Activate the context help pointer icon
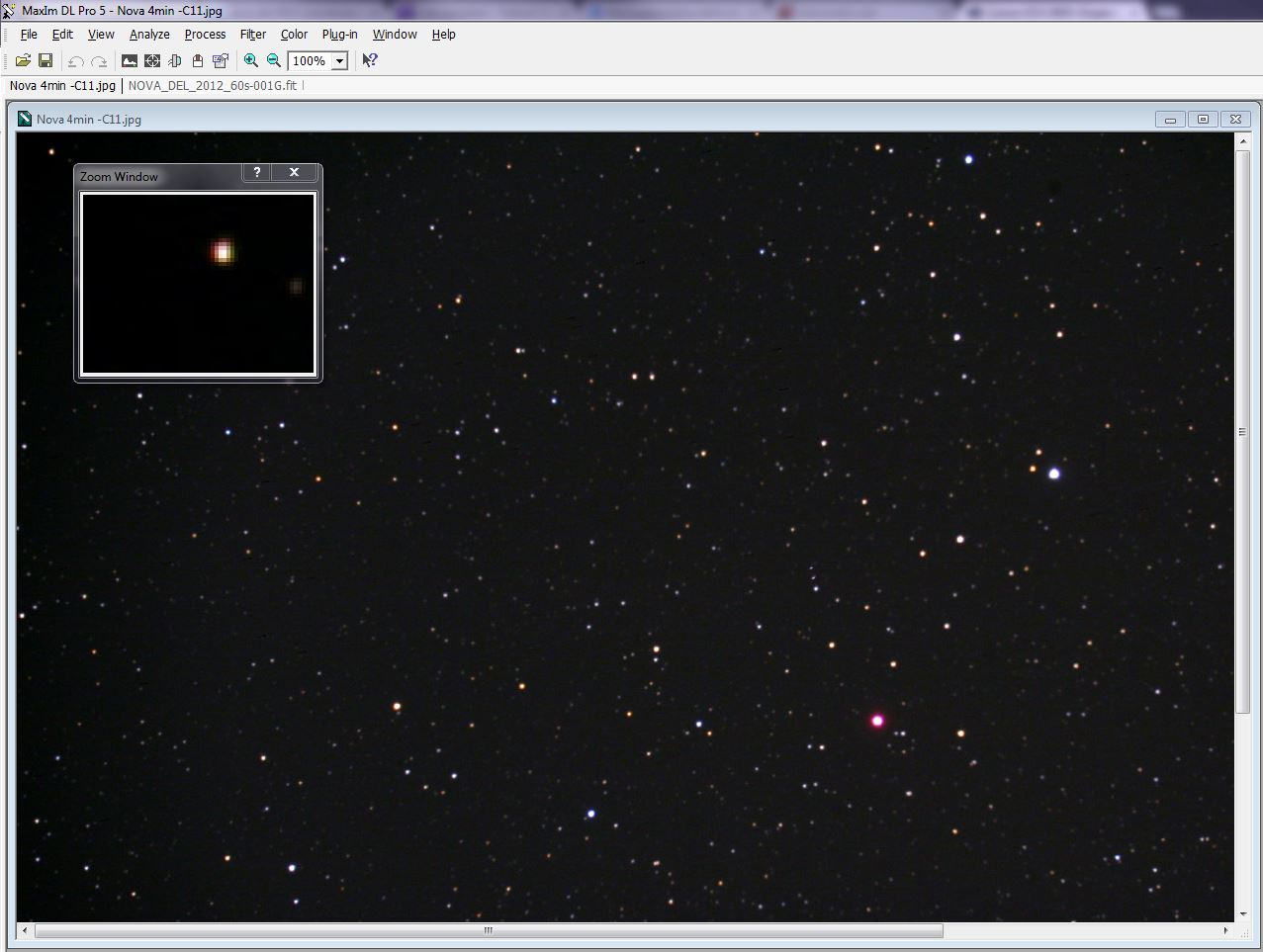The width and height of the screenshot is (1263, 952). (x=370, y=60)
